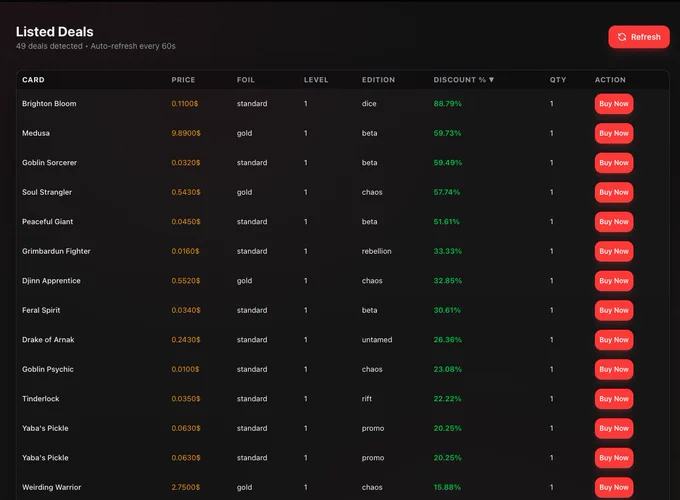This screenshot has width=680, height=500.
Task: Click the 59.73% discount value
Action: pyautogui.click(x=448, y=133)
